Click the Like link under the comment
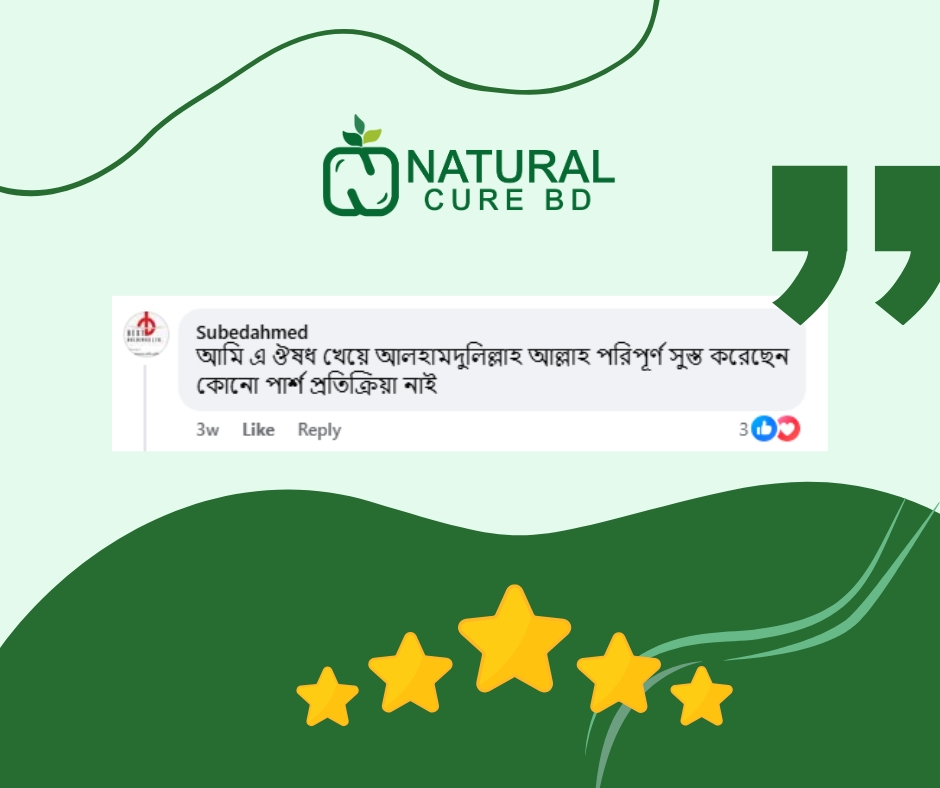This screenshot has height=788, width=940. click(258, 429)
